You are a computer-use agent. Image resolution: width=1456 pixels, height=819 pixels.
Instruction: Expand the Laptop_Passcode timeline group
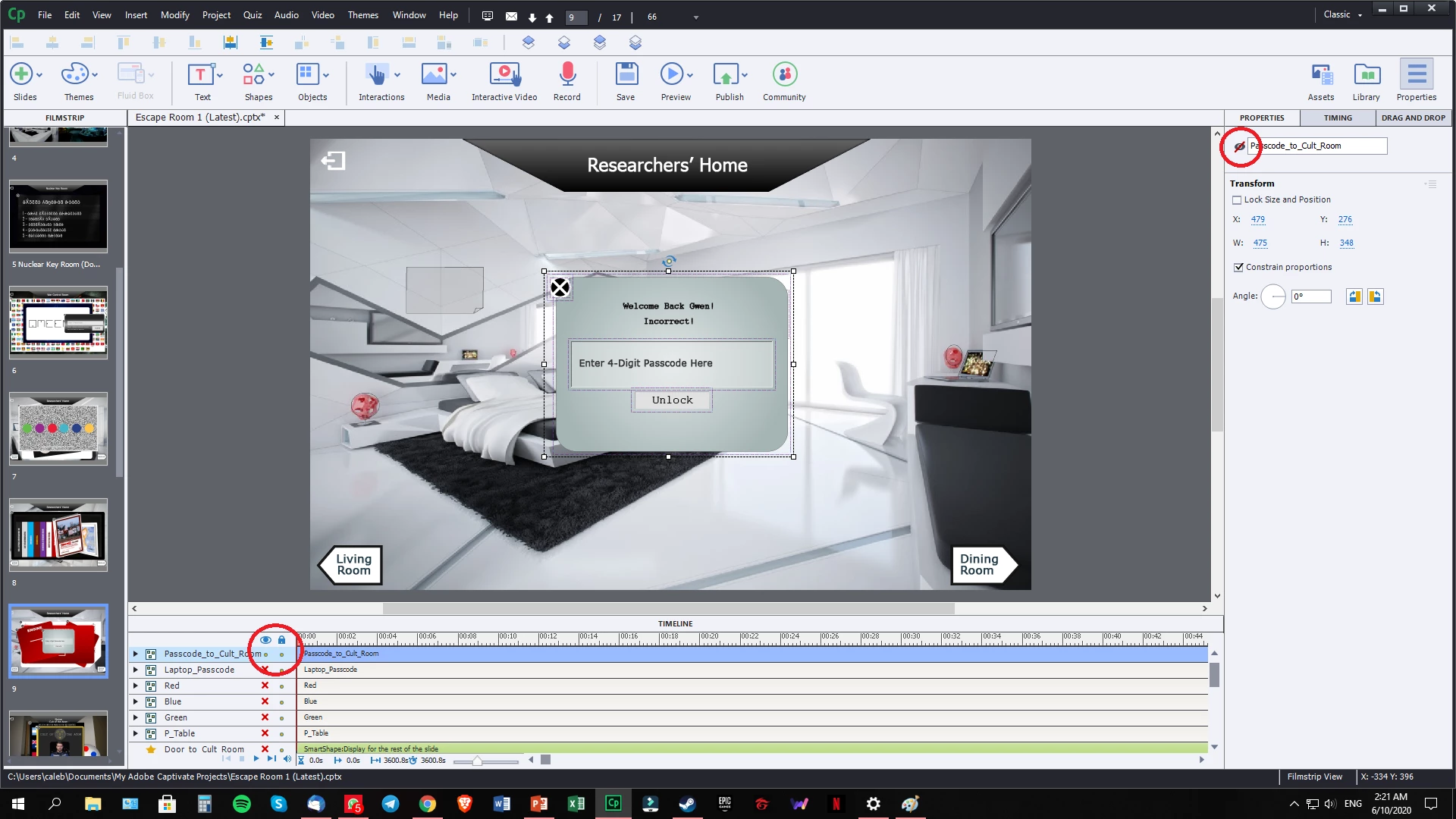coord(136,670)
